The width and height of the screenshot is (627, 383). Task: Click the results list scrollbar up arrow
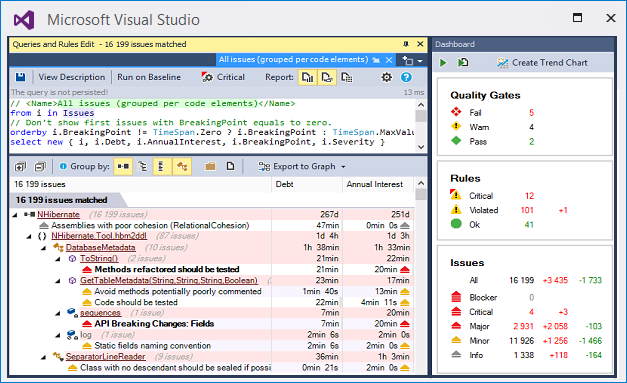point(421,183)
